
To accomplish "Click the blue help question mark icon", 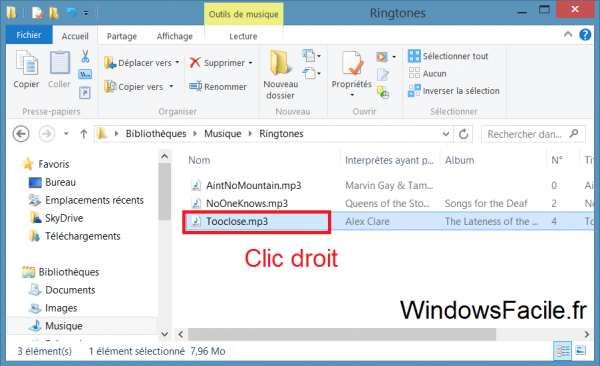I will pyautogui.click(x=585, y=35).
